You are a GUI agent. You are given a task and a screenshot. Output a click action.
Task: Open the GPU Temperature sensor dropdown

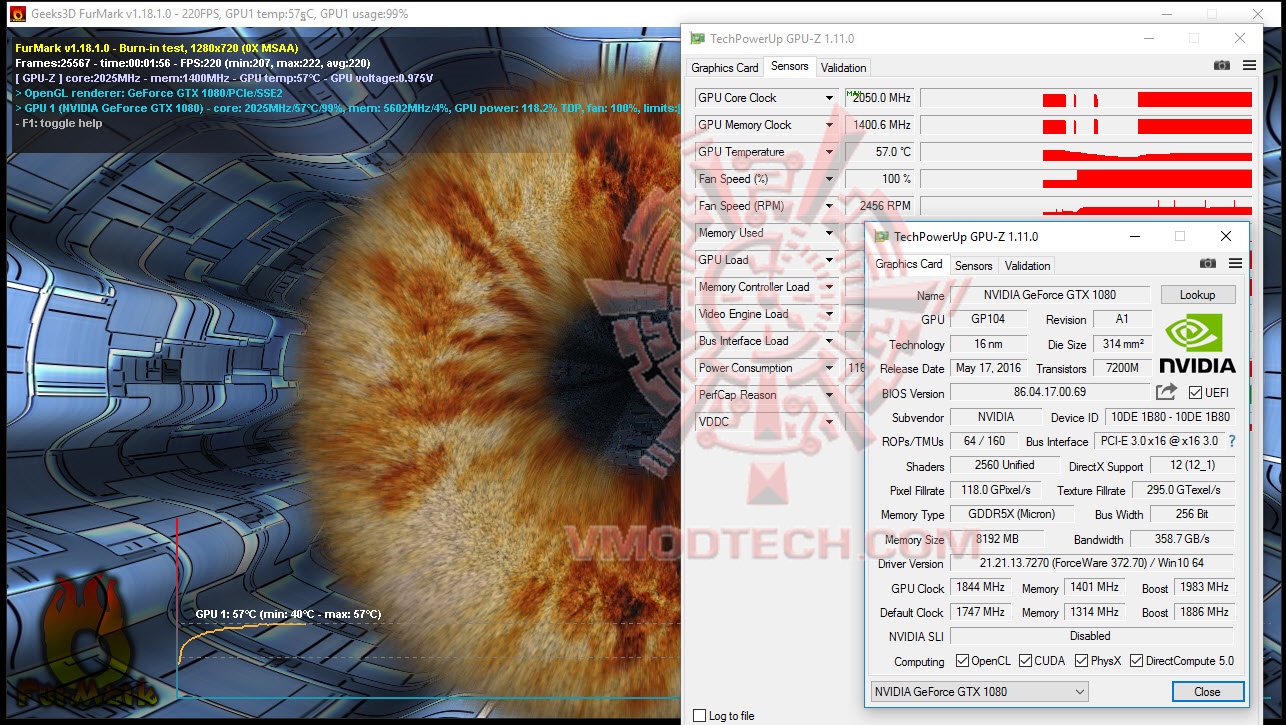[x=829, y=152]
